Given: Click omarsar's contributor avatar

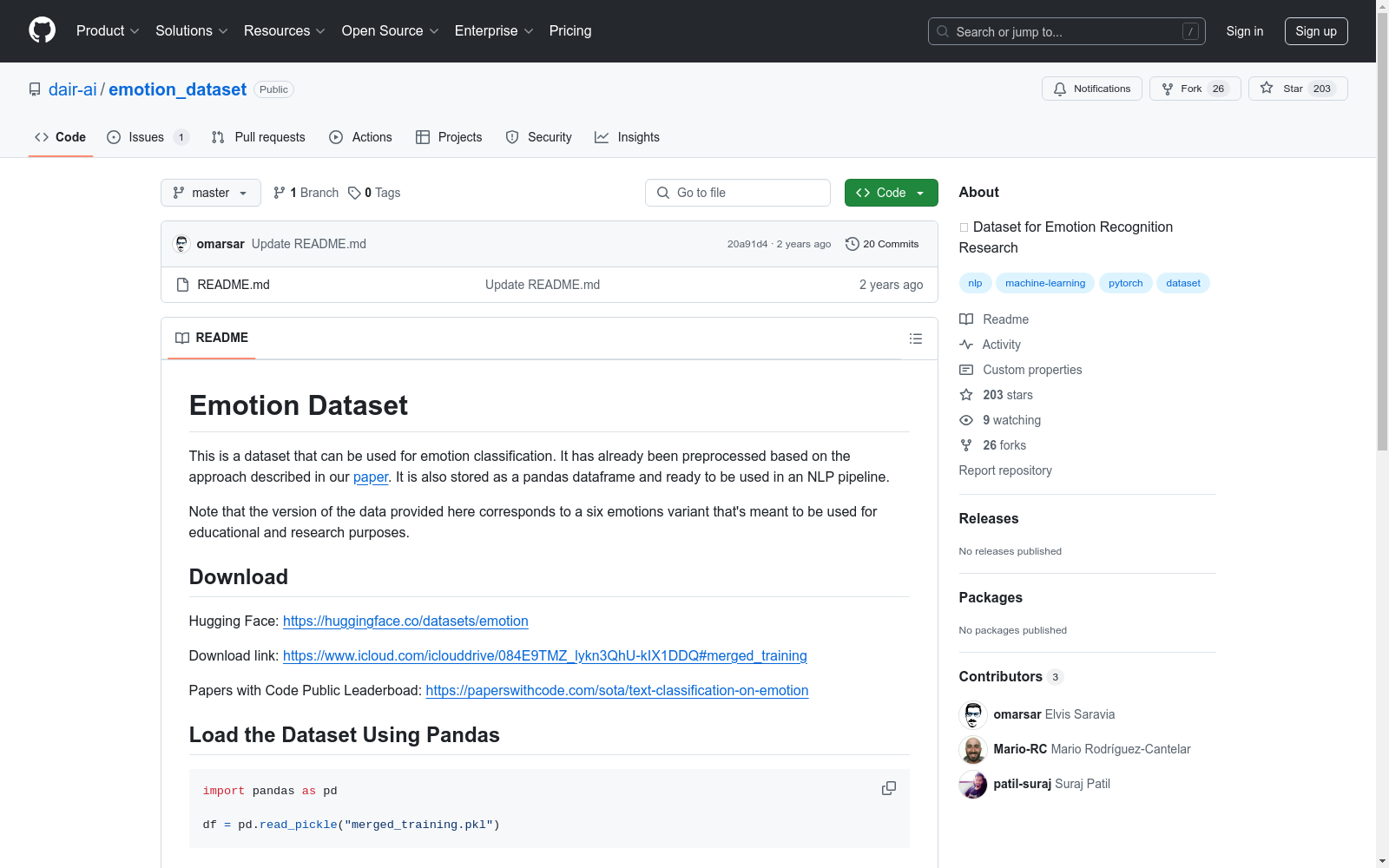Looking at the screenshot, I should coord(973,714).
